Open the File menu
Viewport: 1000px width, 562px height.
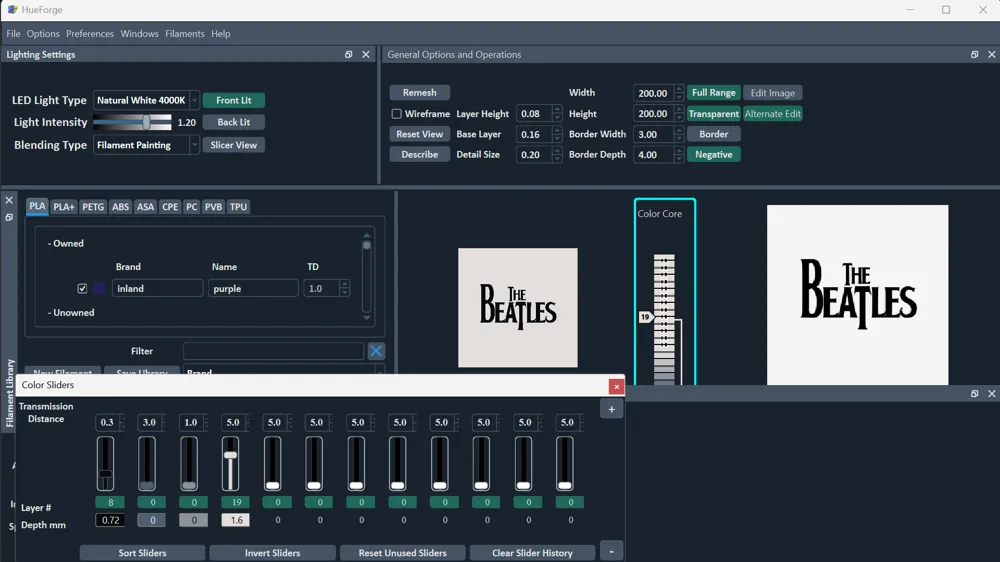point(13,33)
